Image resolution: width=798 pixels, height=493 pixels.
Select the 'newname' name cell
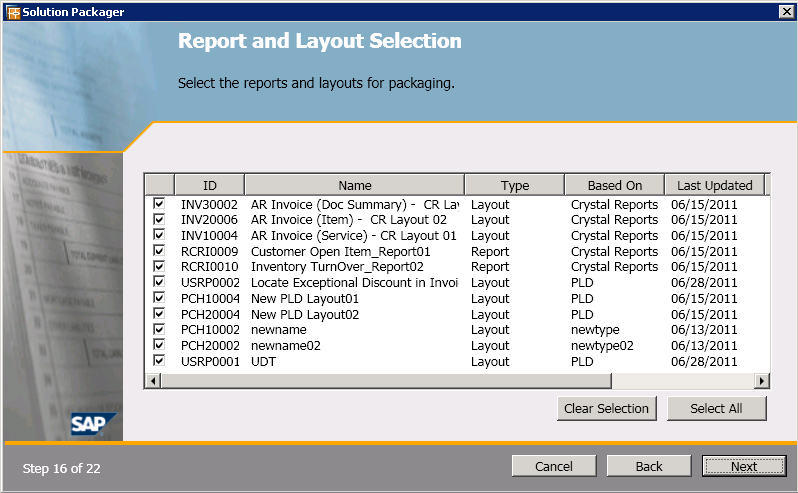[x=279, y=330]
